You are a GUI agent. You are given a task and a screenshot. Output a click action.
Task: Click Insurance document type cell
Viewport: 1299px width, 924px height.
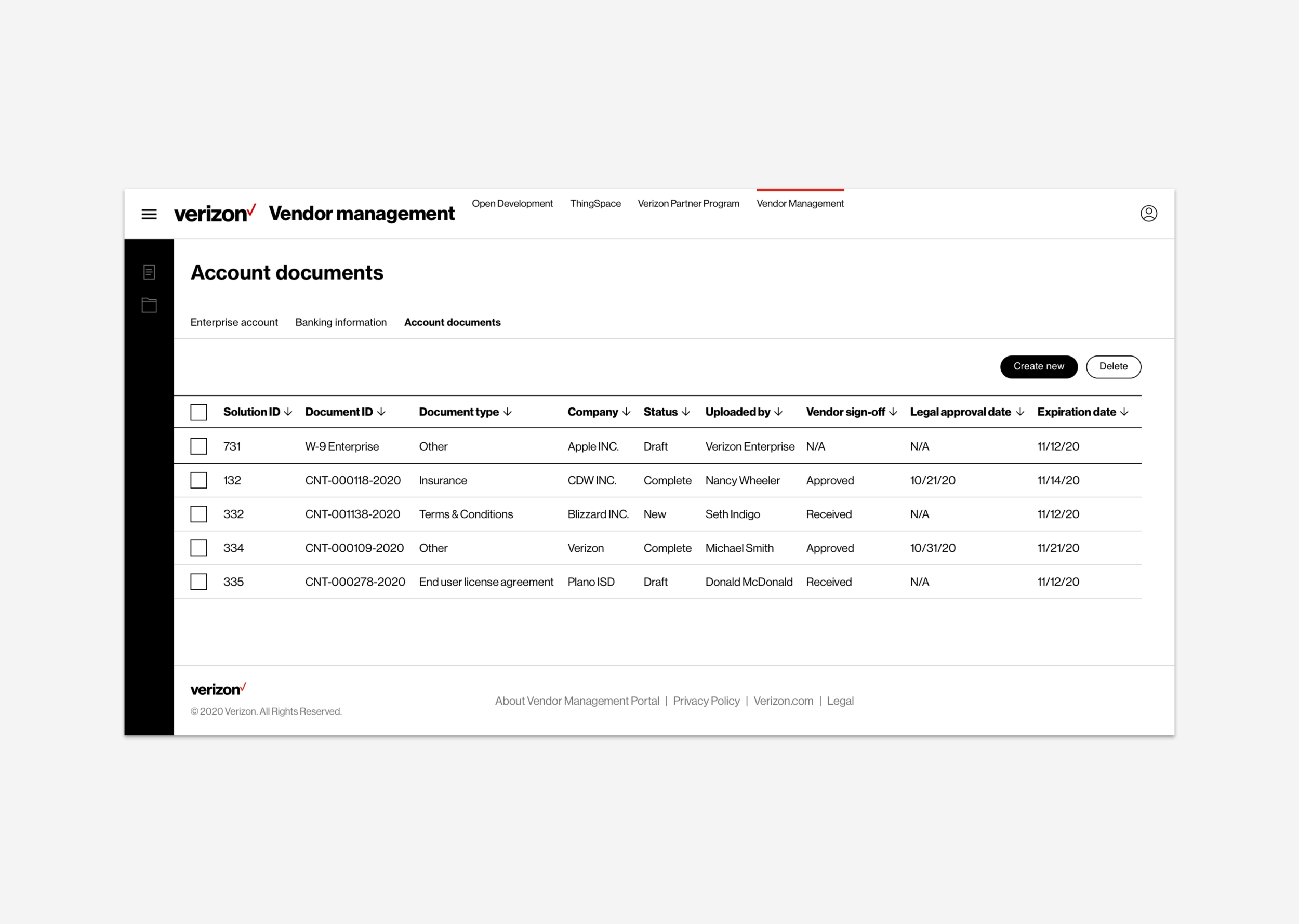[443, 480]
